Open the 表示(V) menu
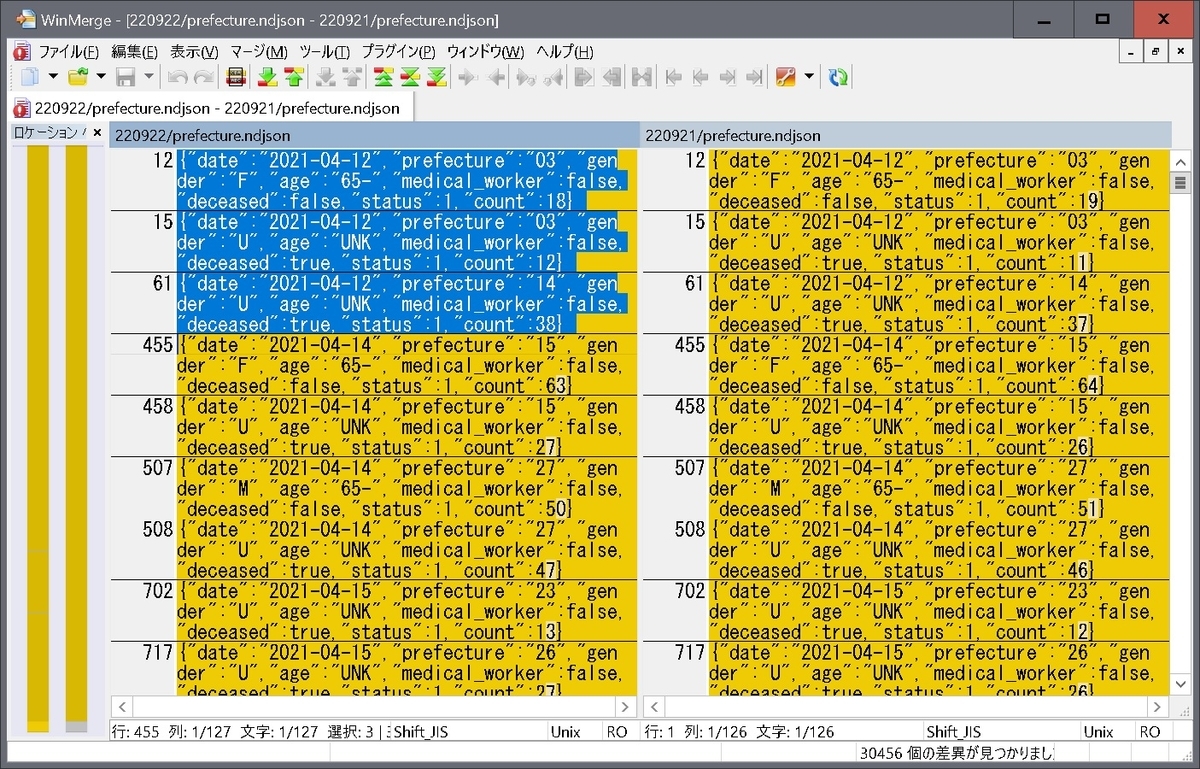Viewport: 1200px width, 769px height. pyautogui.click(x=194, y=52)
